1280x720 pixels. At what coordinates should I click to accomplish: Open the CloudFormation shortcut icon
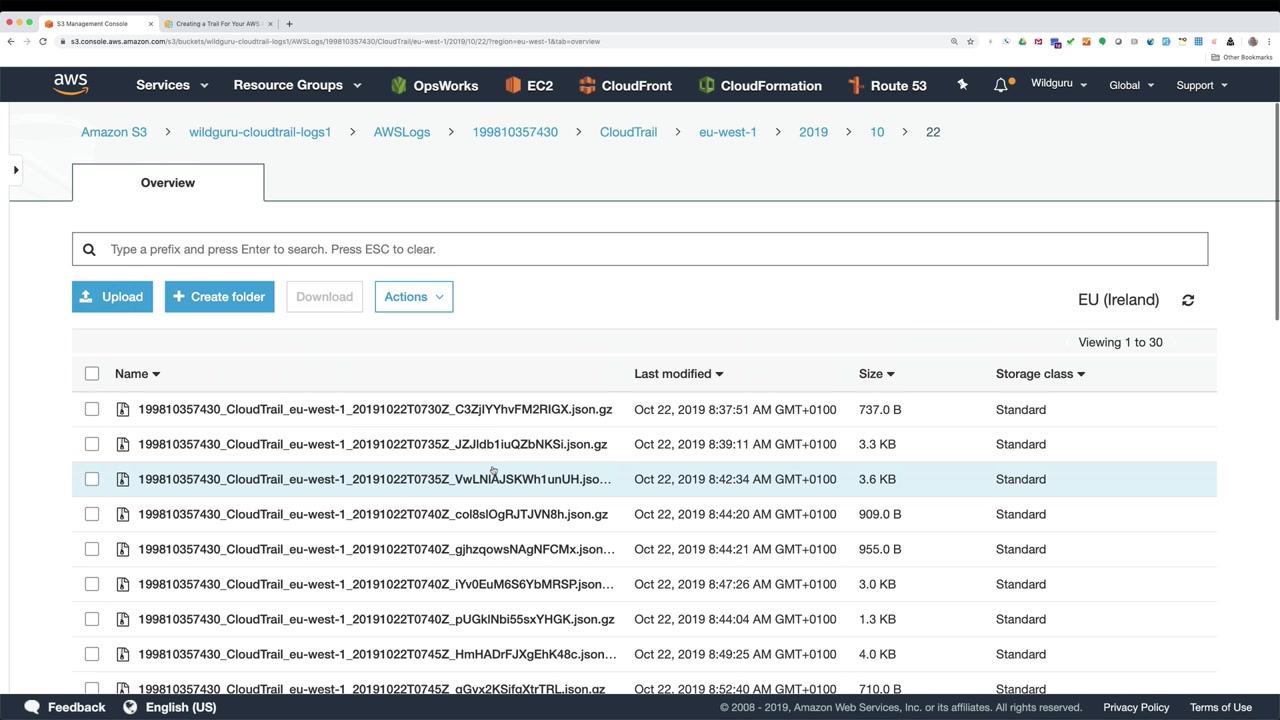tap(707, 85)
